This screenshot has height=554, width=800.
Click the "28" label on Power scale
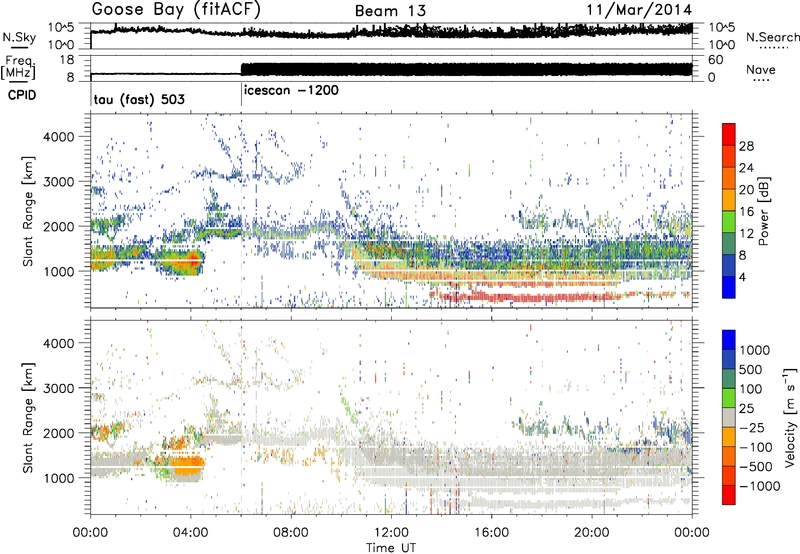coord(746,146)
